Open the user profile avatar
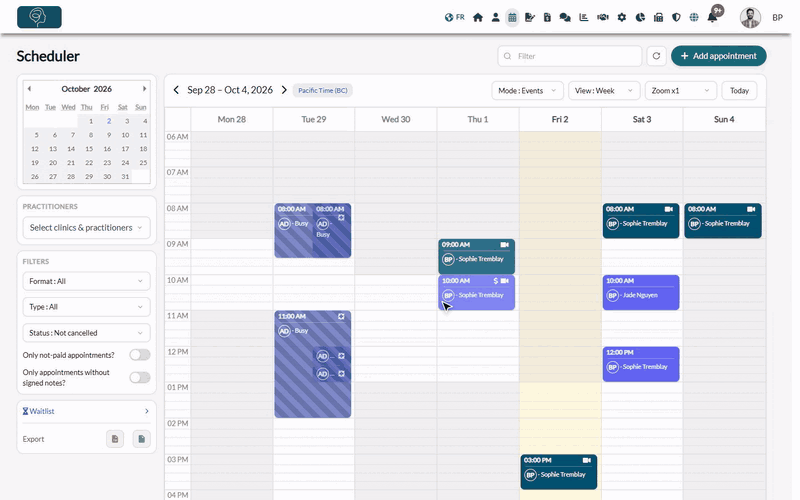The height and width of the screenshot is (500, 800). [750, 18]
